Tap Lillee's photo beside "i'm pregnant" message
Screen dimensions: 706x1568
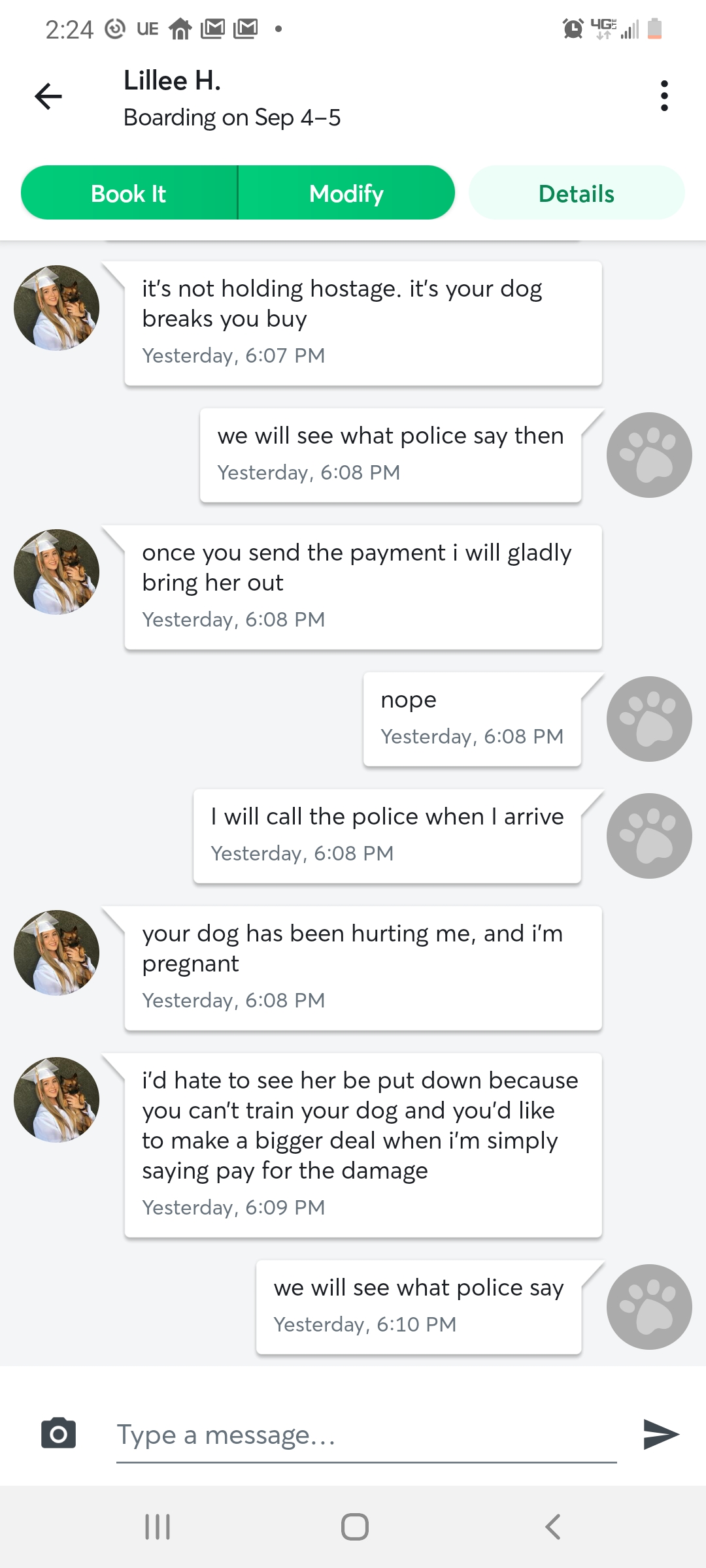click(57, 953)
